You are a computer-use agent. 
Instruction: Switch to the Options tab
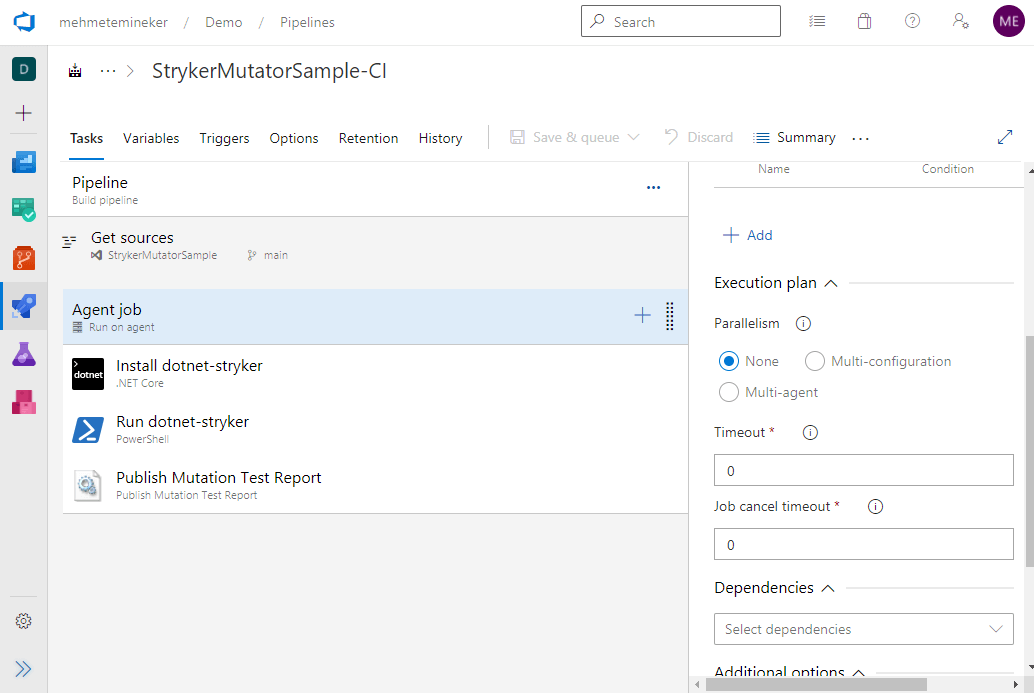pyautogui.click(x=293, y=138)
